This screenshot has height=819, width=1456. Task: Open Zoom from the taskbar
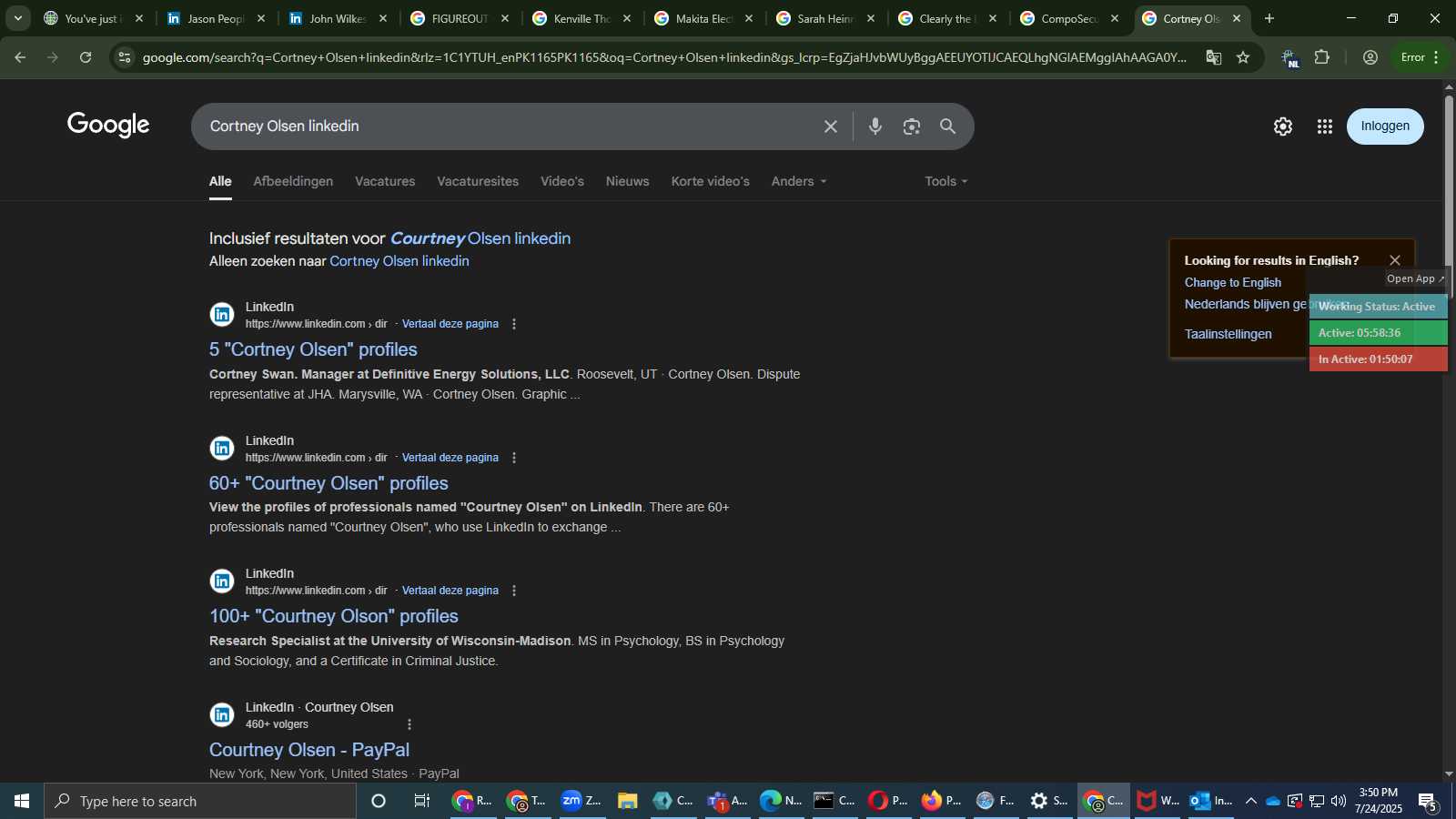(581, 801)
